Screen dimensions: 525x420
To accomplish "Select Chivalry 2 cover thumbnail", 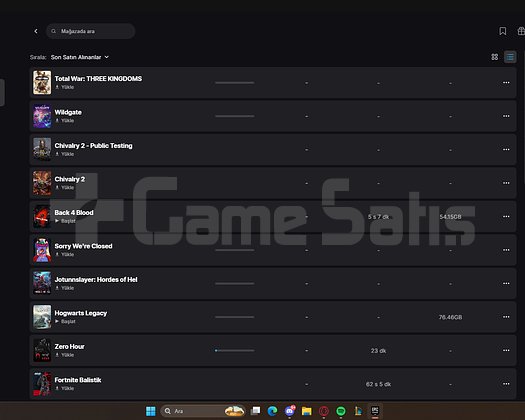I will pos(42,183).
